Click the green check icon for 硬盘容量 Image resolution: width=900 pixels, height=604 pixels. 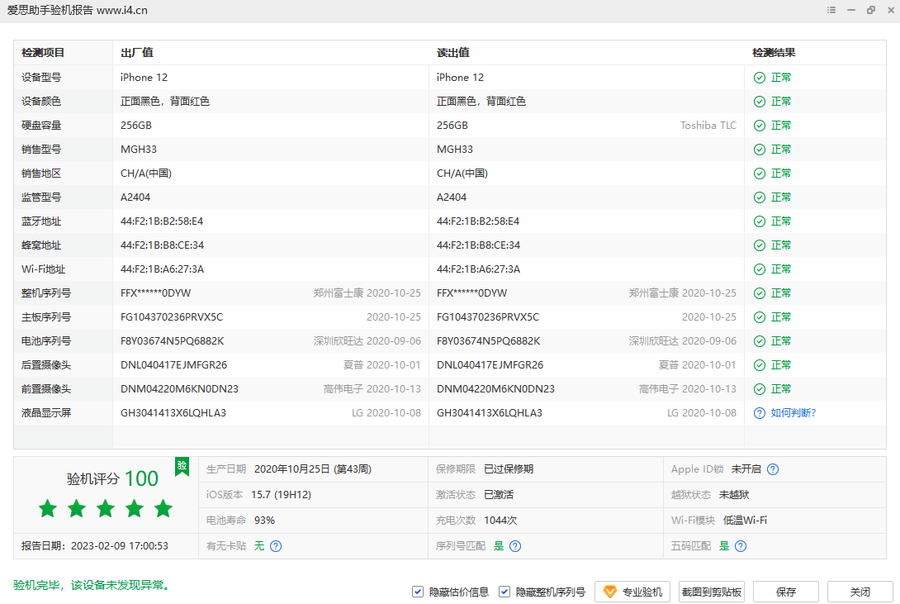[759, 126]
